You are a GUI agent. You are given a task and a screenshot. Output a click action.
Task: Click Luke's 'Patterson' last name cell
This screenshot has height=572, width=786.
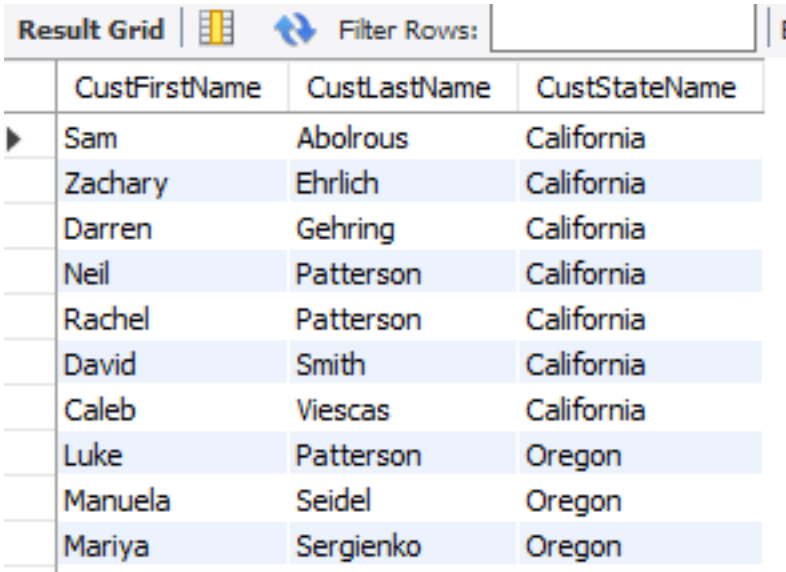point(403,454)
